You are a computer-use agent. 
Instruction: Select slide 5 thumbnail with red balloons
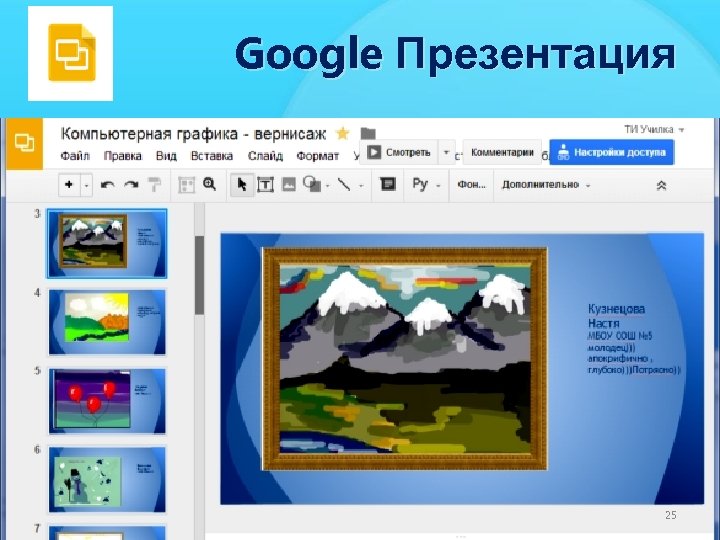coord(107,401)
